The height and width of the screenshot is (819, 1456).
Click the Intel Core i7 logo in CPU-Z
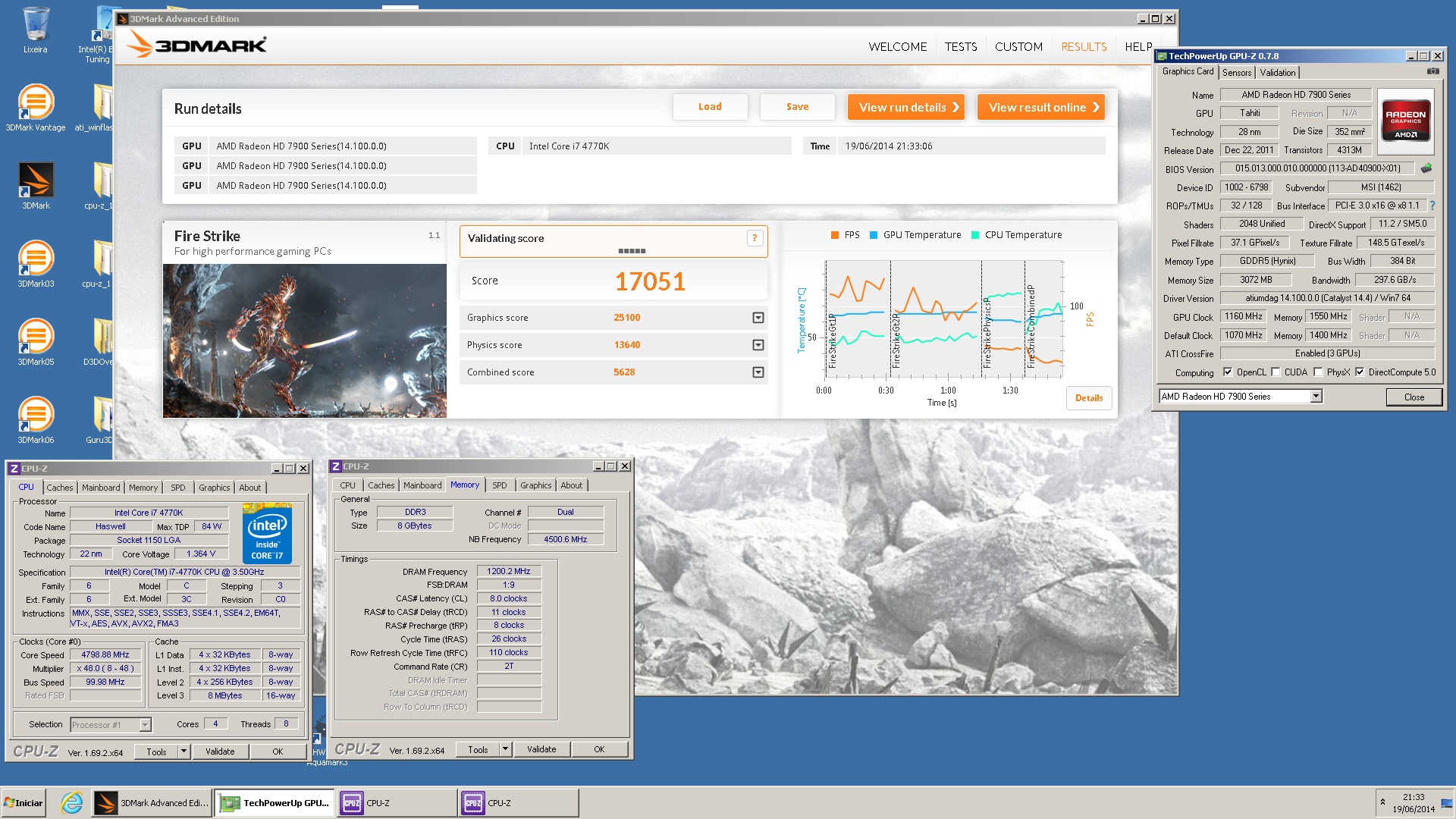[x=267, y=534]
